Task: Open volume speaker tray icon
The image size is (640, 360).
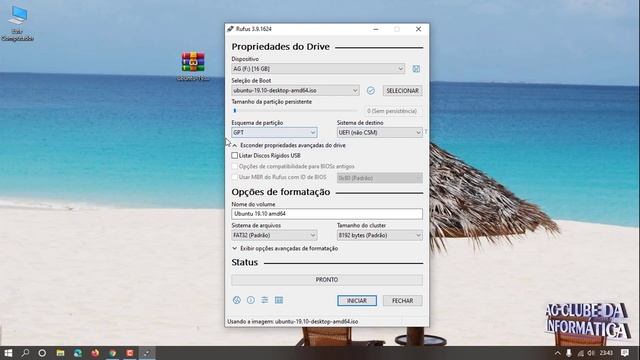Action: pos(591,353)
